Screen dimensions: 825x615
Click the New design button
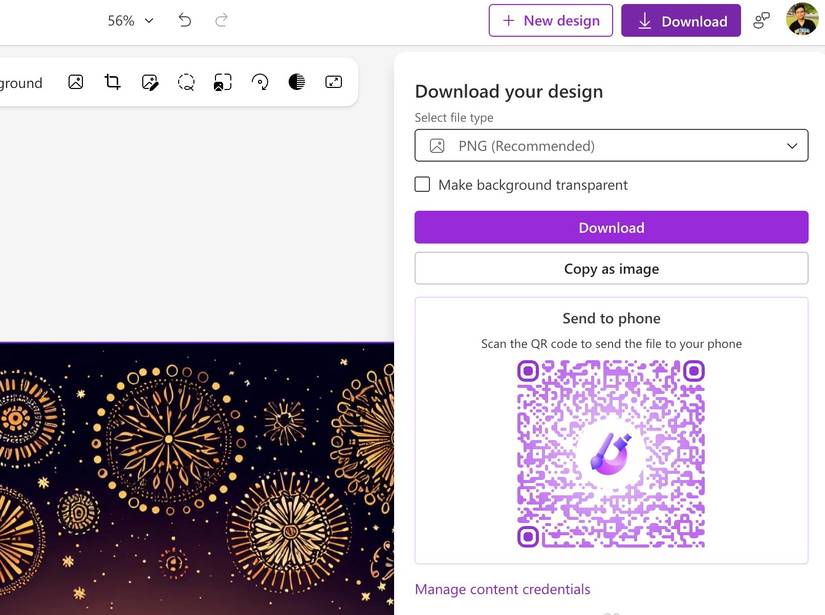pyautogui.click(x=550, y=20)
